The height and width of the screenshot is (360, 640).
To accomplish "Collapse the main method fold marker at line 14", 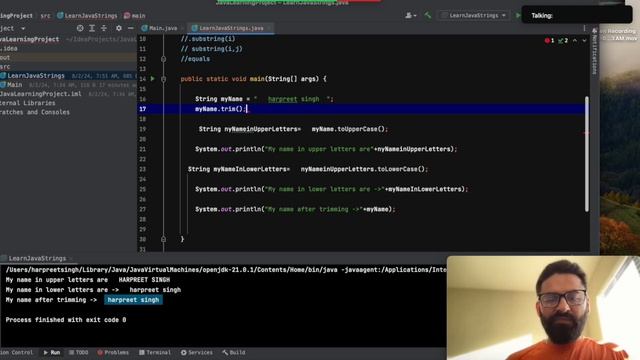I will pyautogui.click(x=163, y=79).
